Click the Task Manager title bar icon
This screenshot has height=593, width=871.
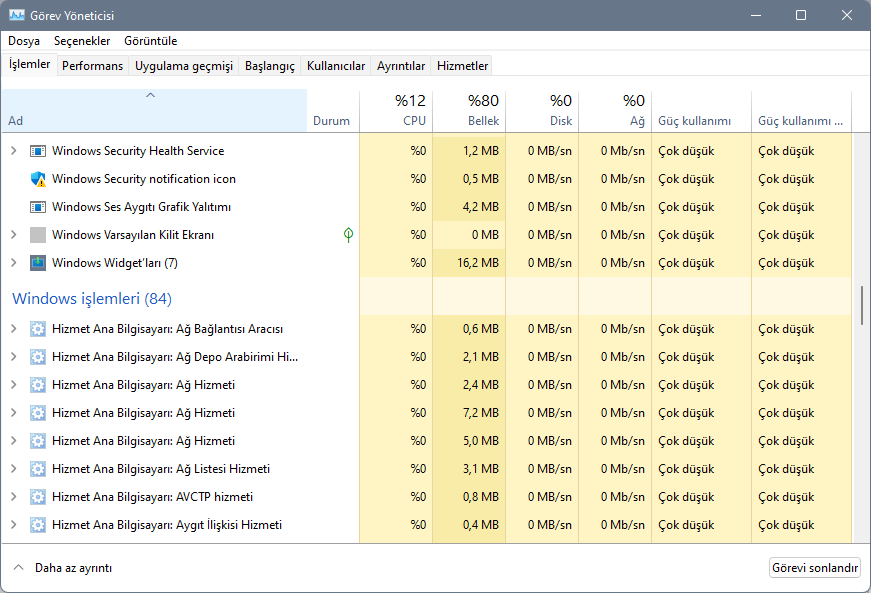16,15
